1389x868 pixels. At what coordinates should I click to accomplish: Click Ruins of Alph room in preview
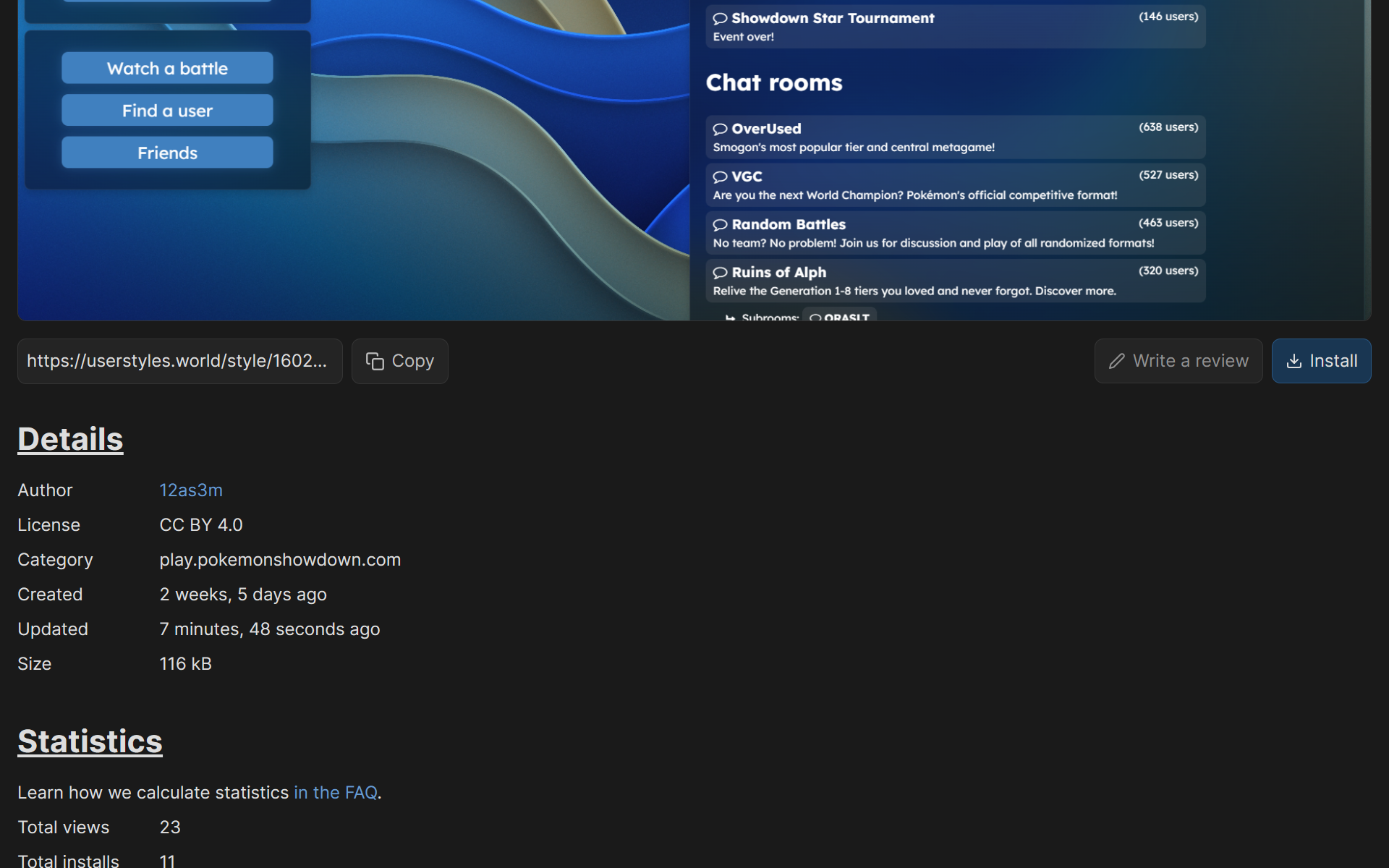coord(956,281)
